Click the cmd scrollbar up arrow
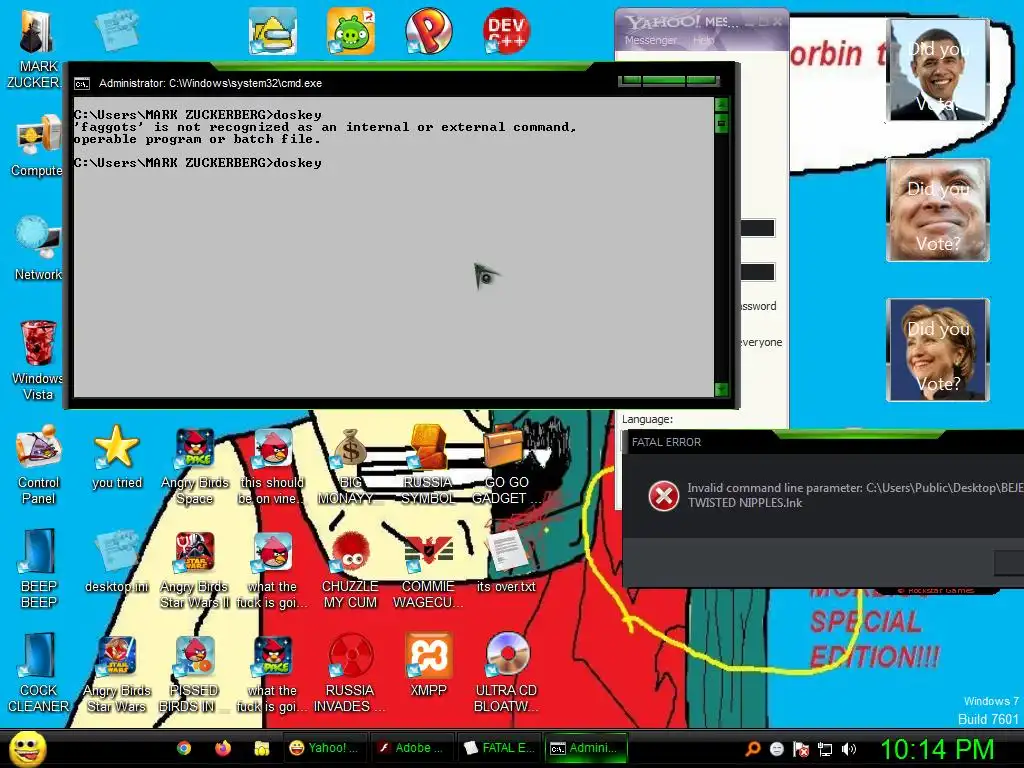The image size is (1024, 768). pos(722,104)
